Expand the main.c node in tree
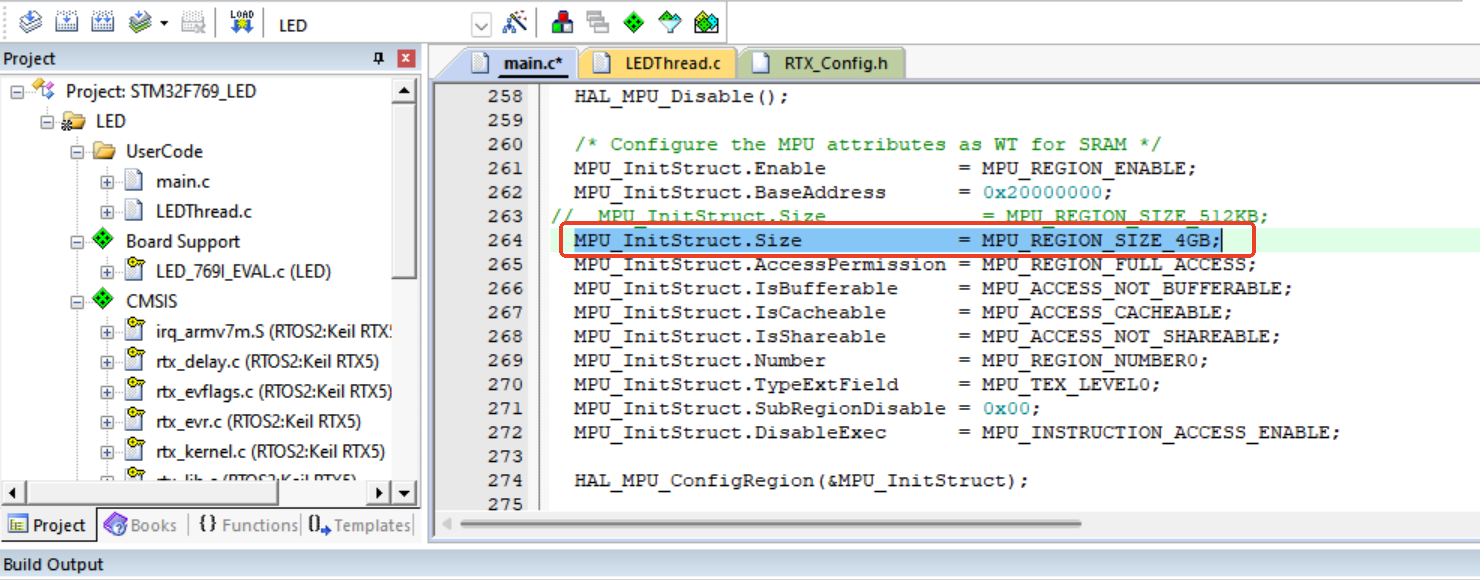Viewport: 1480px width, 580px height. pyautogui.click(x=108, y=182)
